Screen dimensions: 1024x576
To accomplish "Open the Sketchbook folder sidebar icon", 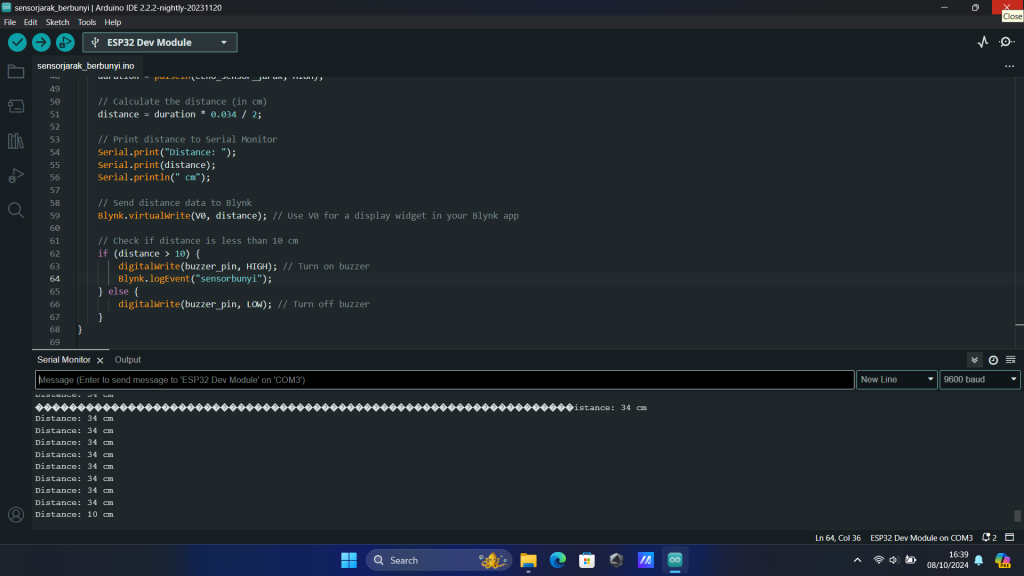I will (x=16, y=71).
